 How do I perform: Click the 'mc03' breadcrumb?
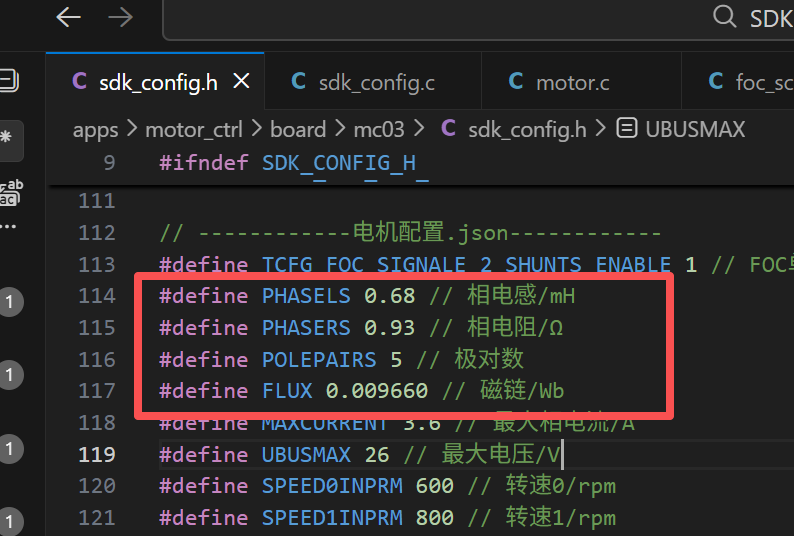pos(379,130)
